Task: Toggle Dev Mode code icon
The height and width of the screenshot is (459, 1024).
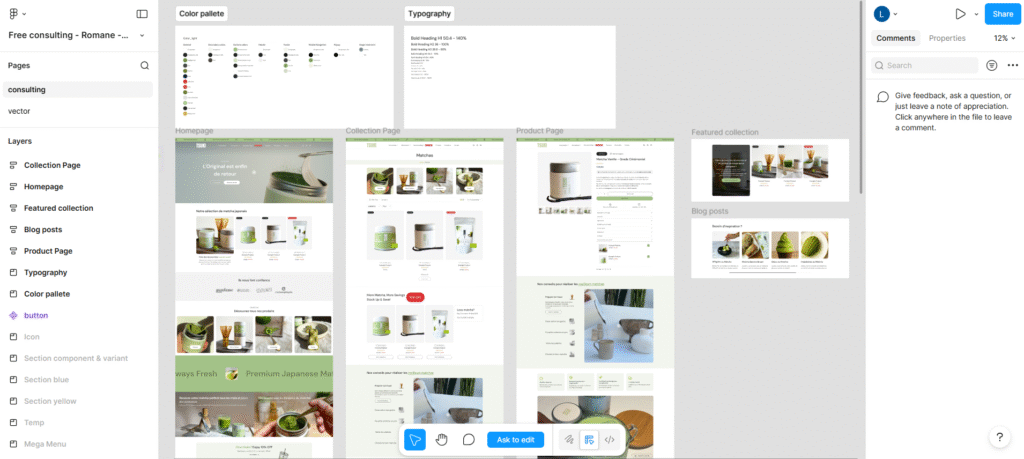Action: coord(610,439)
